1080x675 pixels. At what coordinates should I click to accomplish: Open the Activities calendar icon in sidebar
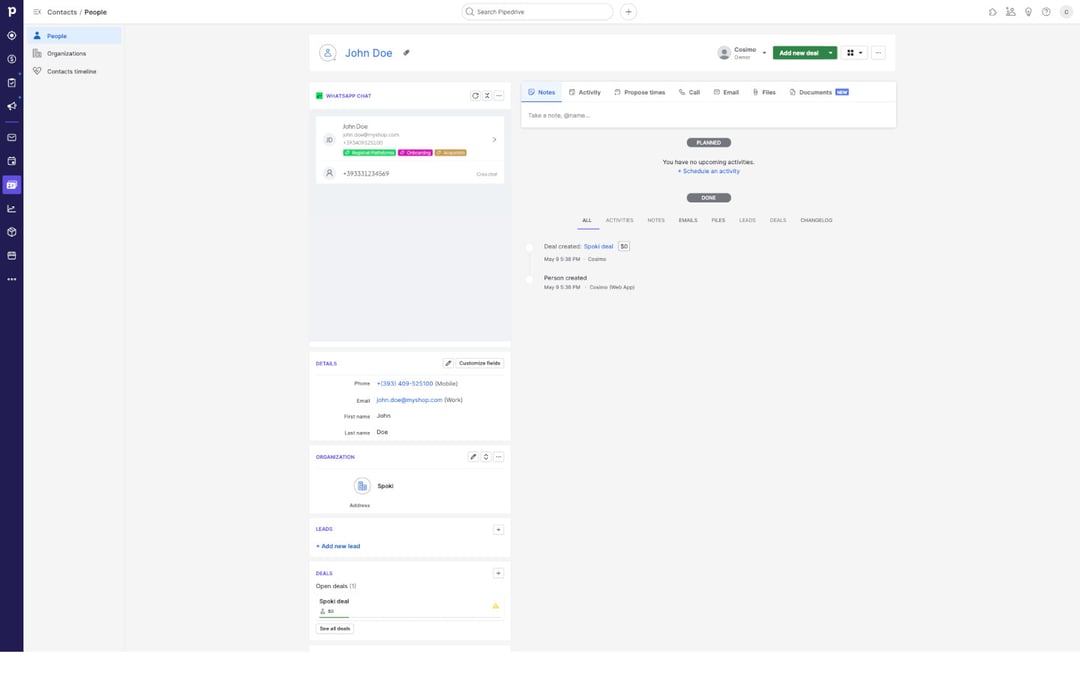(10, 160)
